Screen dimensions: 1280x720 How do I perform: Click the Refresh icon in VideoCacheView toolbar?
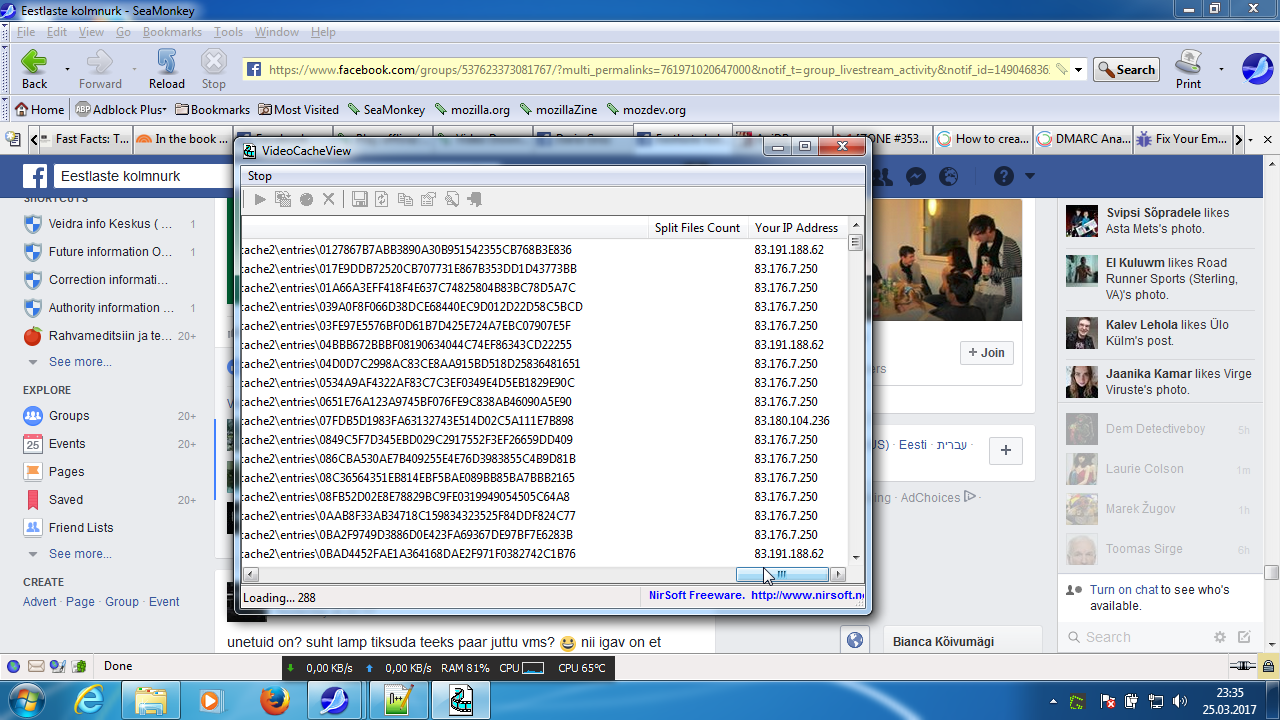coord(382,200)
